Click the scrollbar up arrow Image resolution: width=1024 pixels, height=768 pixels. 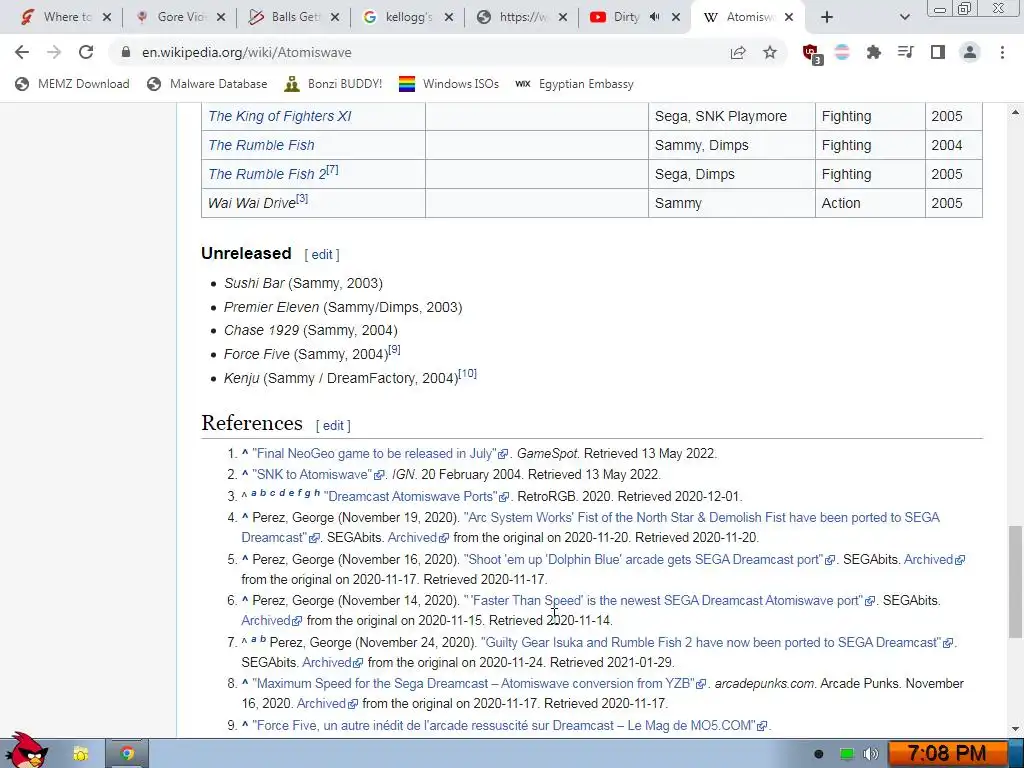tap(1015, 112)
